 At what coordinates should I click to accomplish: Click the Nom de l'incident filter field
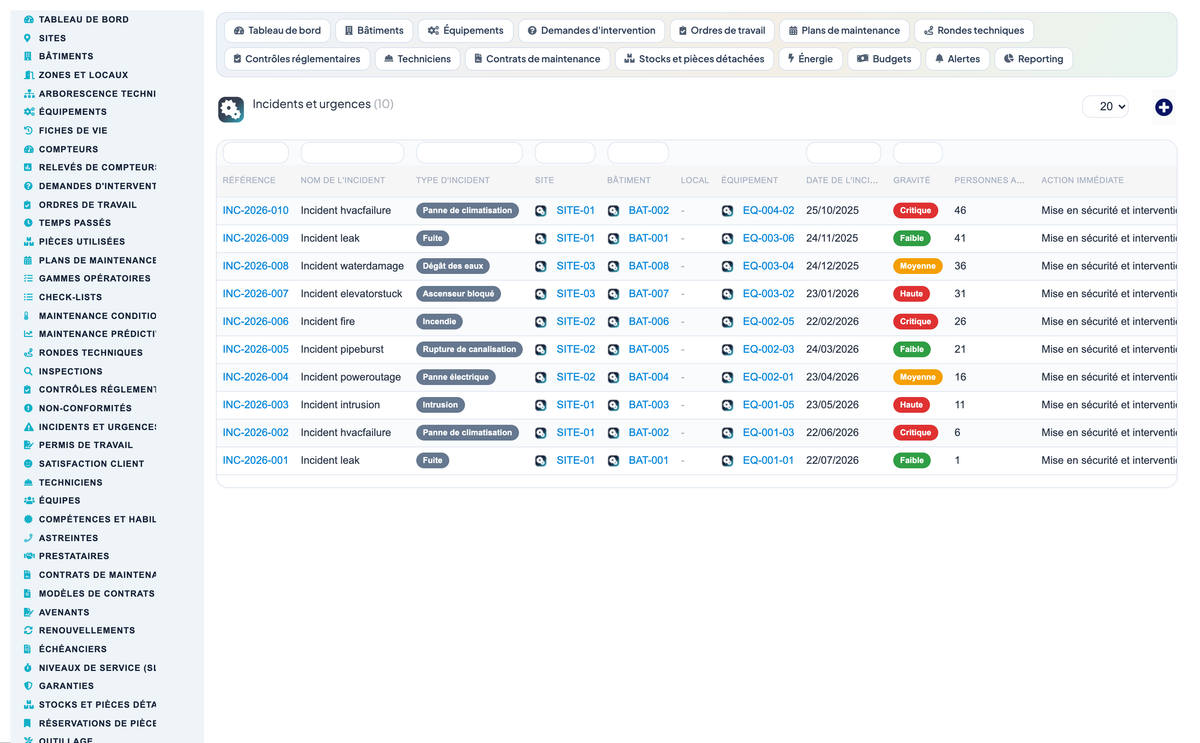(x=352, y=153)
